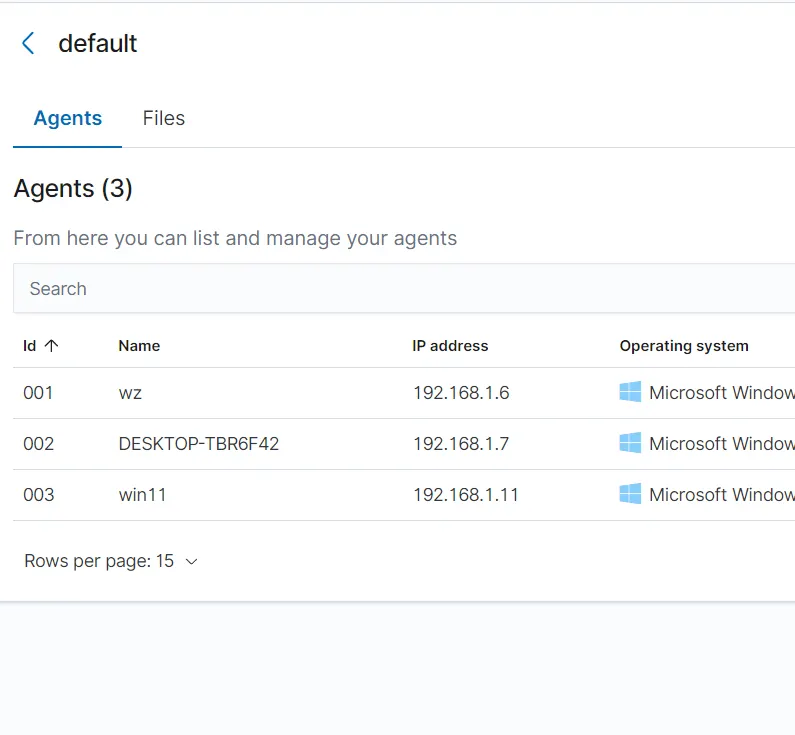The width and height of the screenshot is (795, 735).
Task: Click the default group title
Action: point(97,43)
